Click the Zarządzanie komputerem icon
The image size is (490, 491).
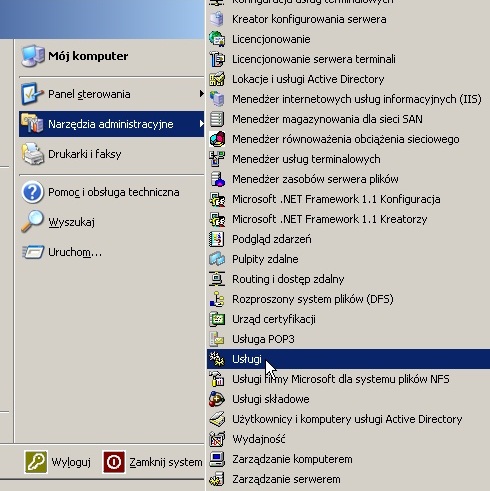(217, 459)
